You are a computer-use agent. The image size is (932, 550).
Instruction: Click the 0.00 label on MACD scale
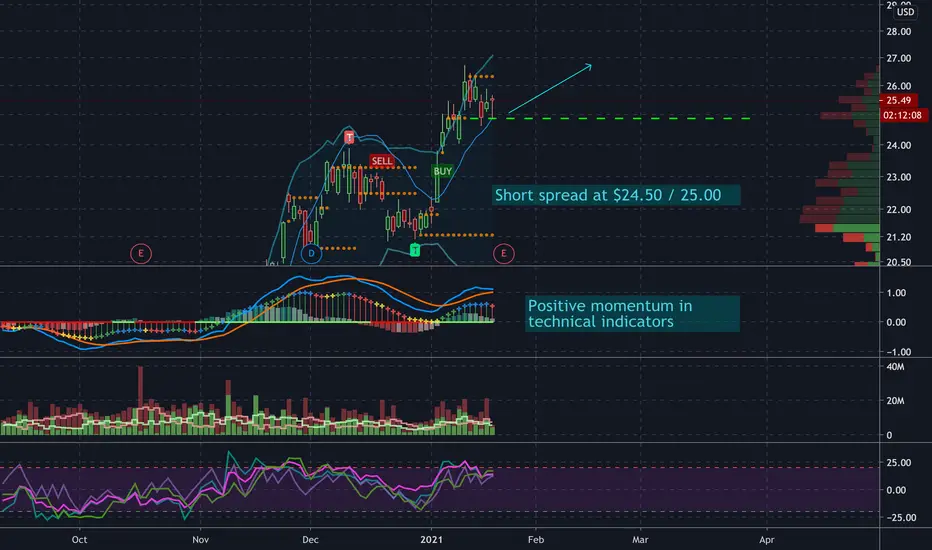coord(896,322)
